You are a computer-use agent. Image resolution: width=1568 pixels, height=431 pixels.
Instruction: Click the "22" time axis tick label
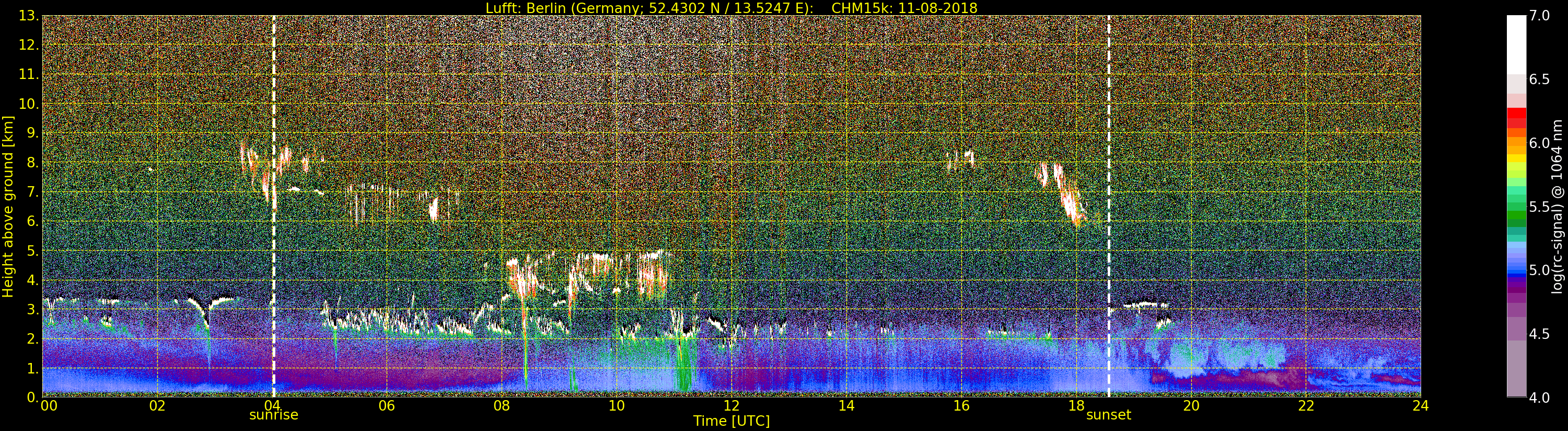1306,405
